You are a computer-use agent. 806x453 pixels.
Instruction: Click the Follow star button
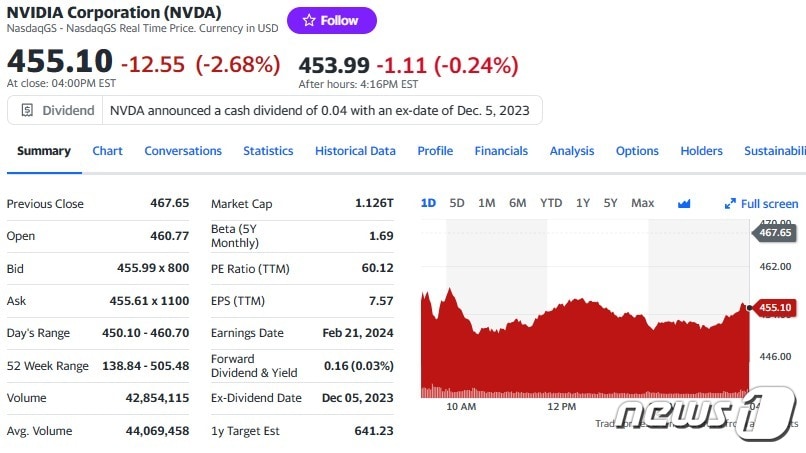click(x=331, y=20)
